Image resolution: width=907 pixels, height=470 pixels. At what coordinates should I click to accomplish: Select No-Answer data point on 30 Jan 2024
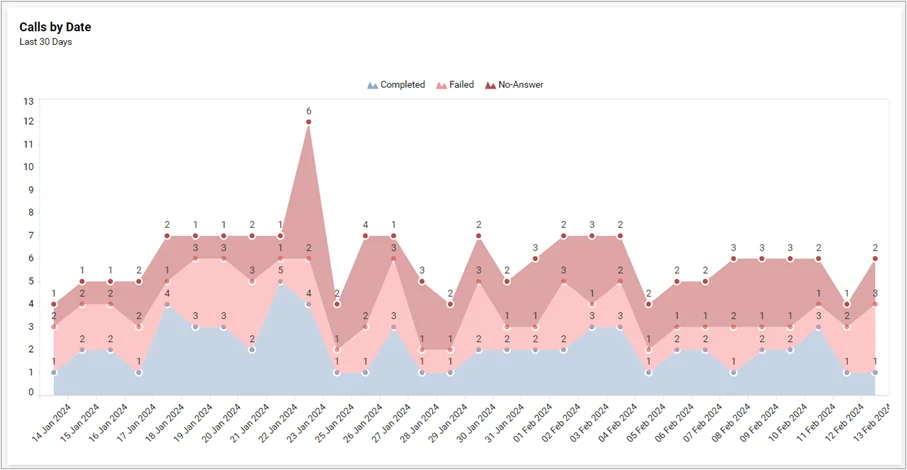479,237
